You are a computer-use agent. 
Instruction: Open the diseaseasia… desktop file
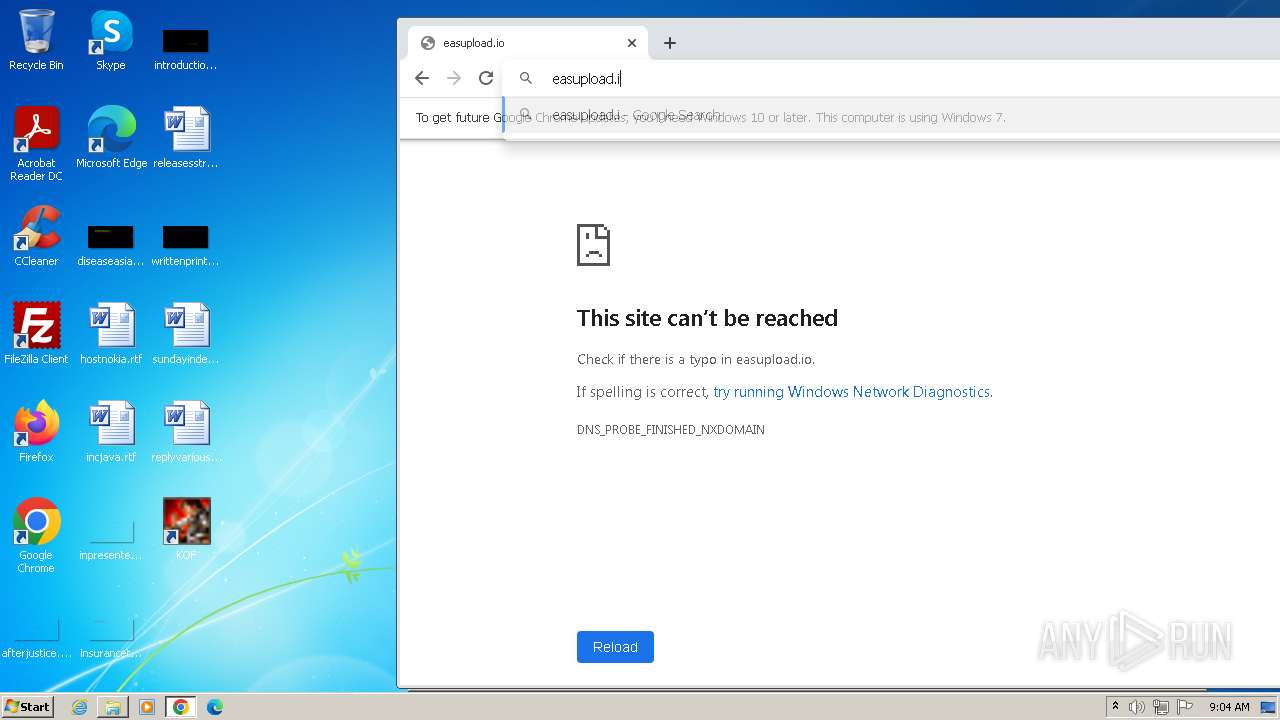(x=111, y=245)
